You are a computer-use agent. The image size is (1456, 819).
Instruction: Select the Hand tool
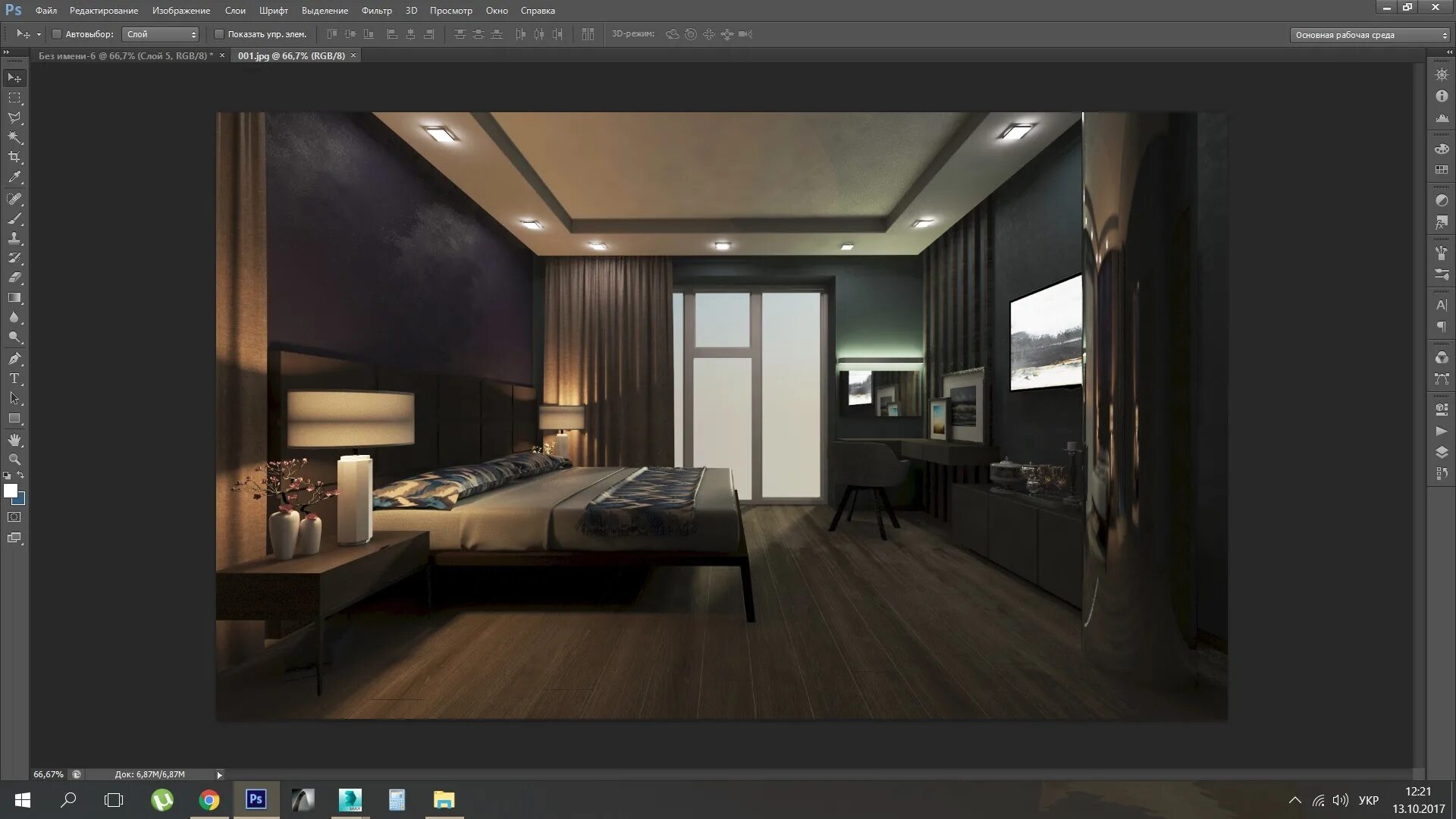pos(14,440)
